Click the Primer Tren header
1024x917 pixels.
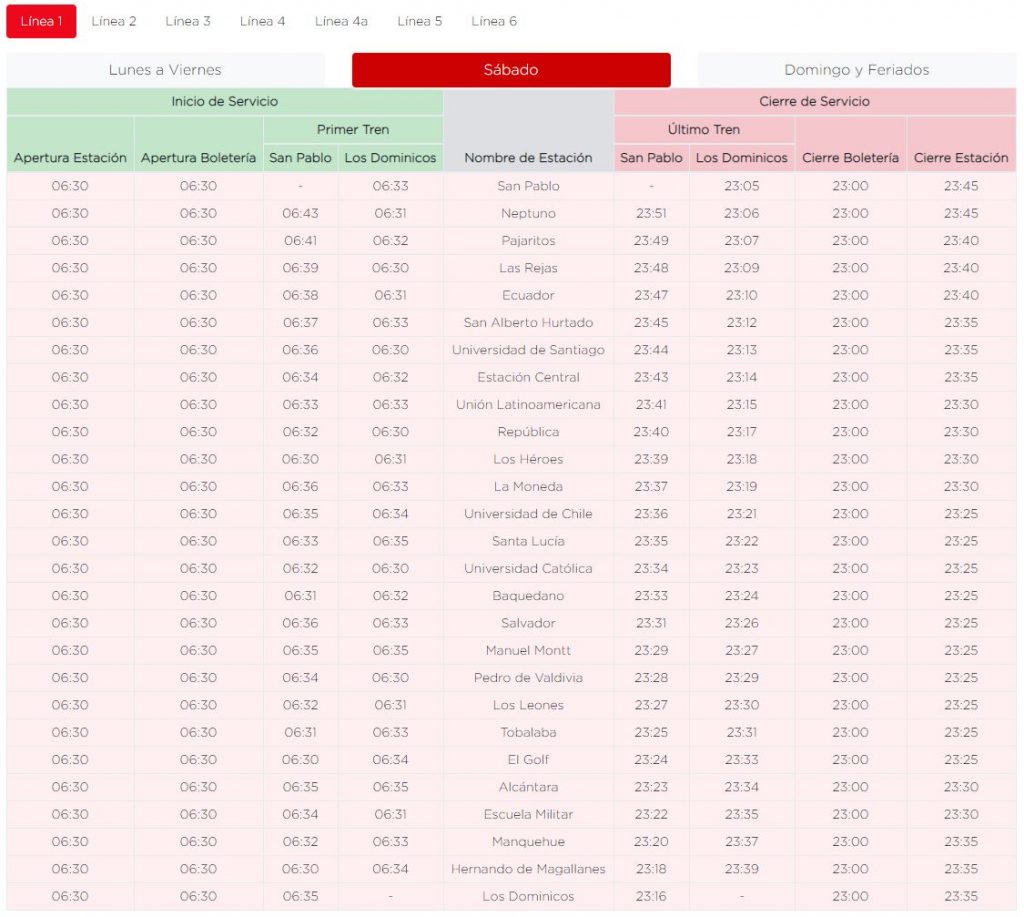point(353,129)
